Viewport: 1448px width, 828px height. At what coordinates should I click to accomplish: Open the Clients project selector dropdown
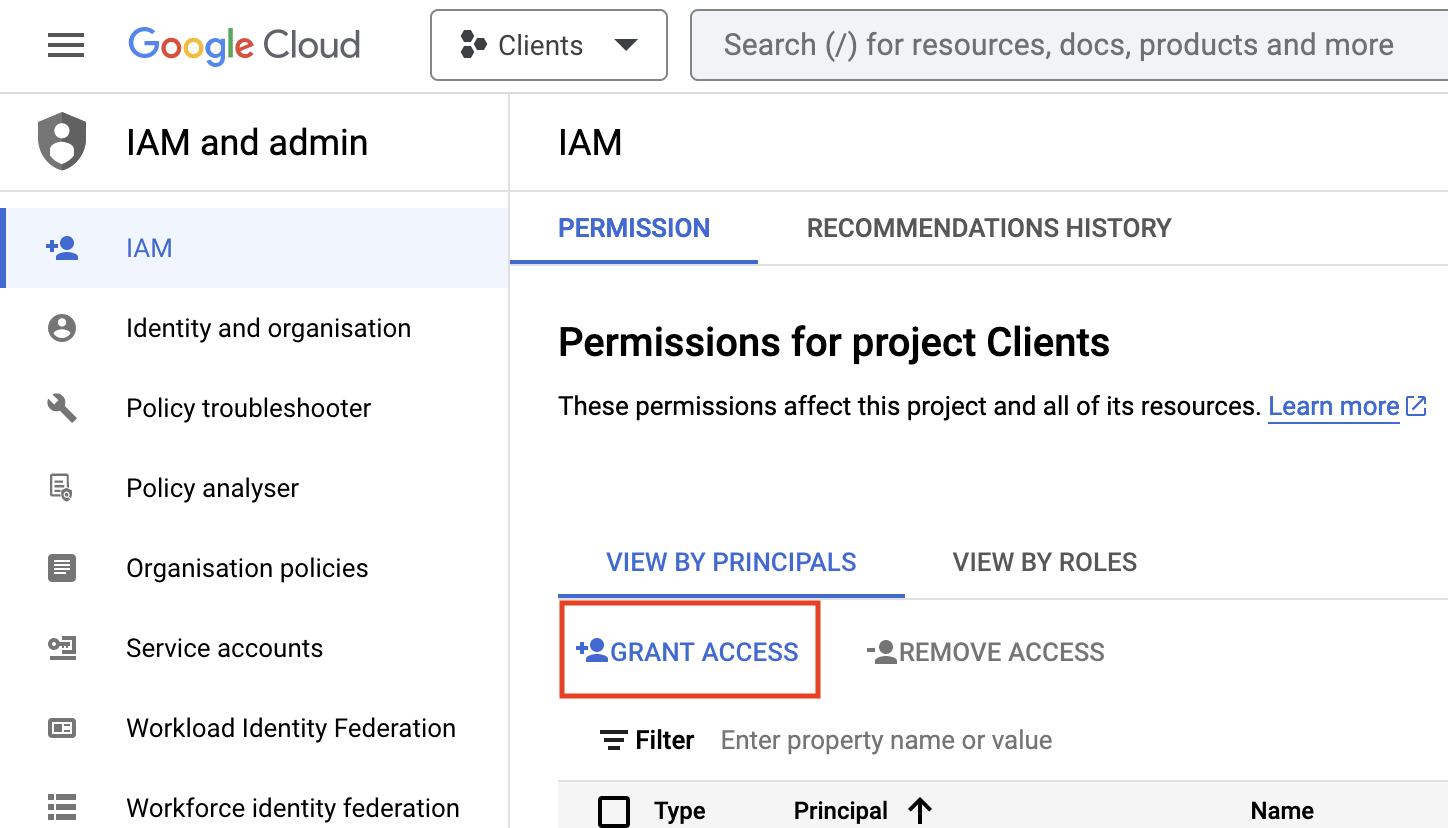pyautogui.click(x=549, y=45)
